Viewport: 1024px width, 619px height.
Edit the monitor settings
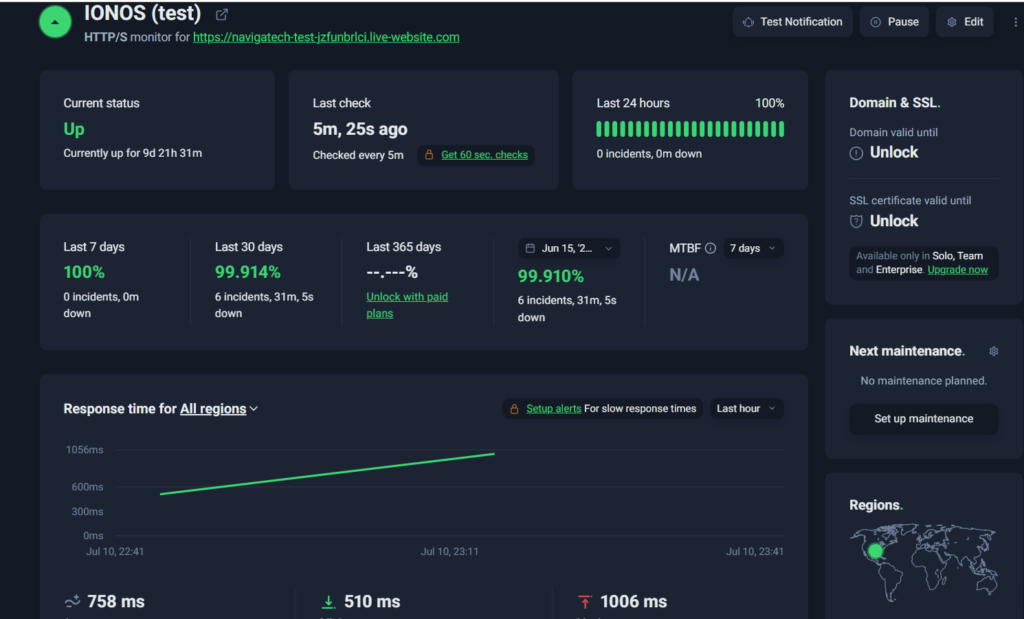click(x=965, y=22)
